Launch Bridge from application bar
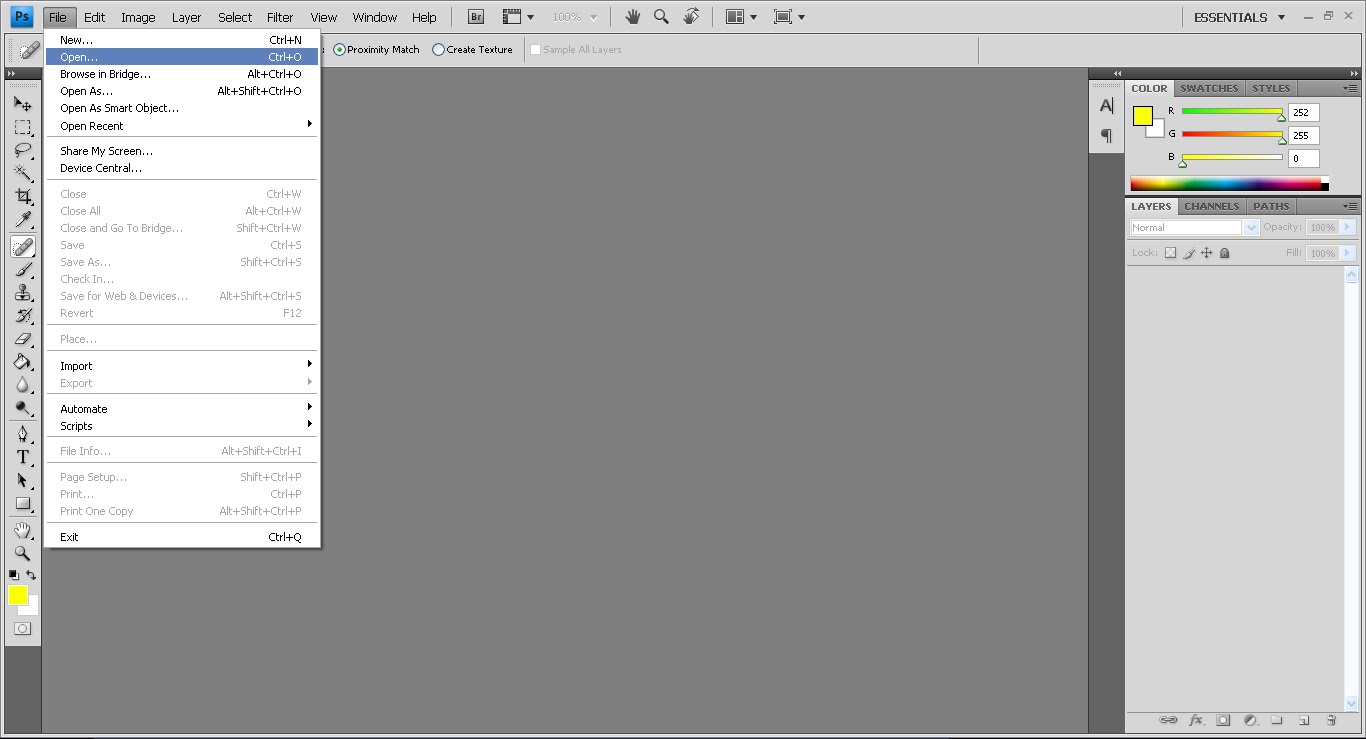 tap(477, 17)
